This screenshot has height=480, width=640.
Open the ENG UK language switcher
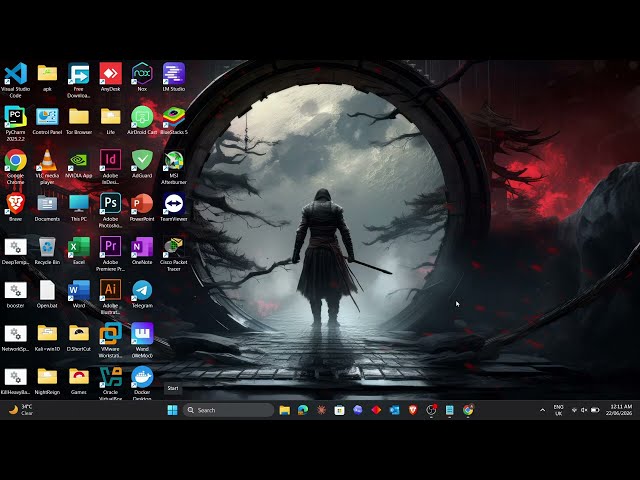tap(558, 410)
